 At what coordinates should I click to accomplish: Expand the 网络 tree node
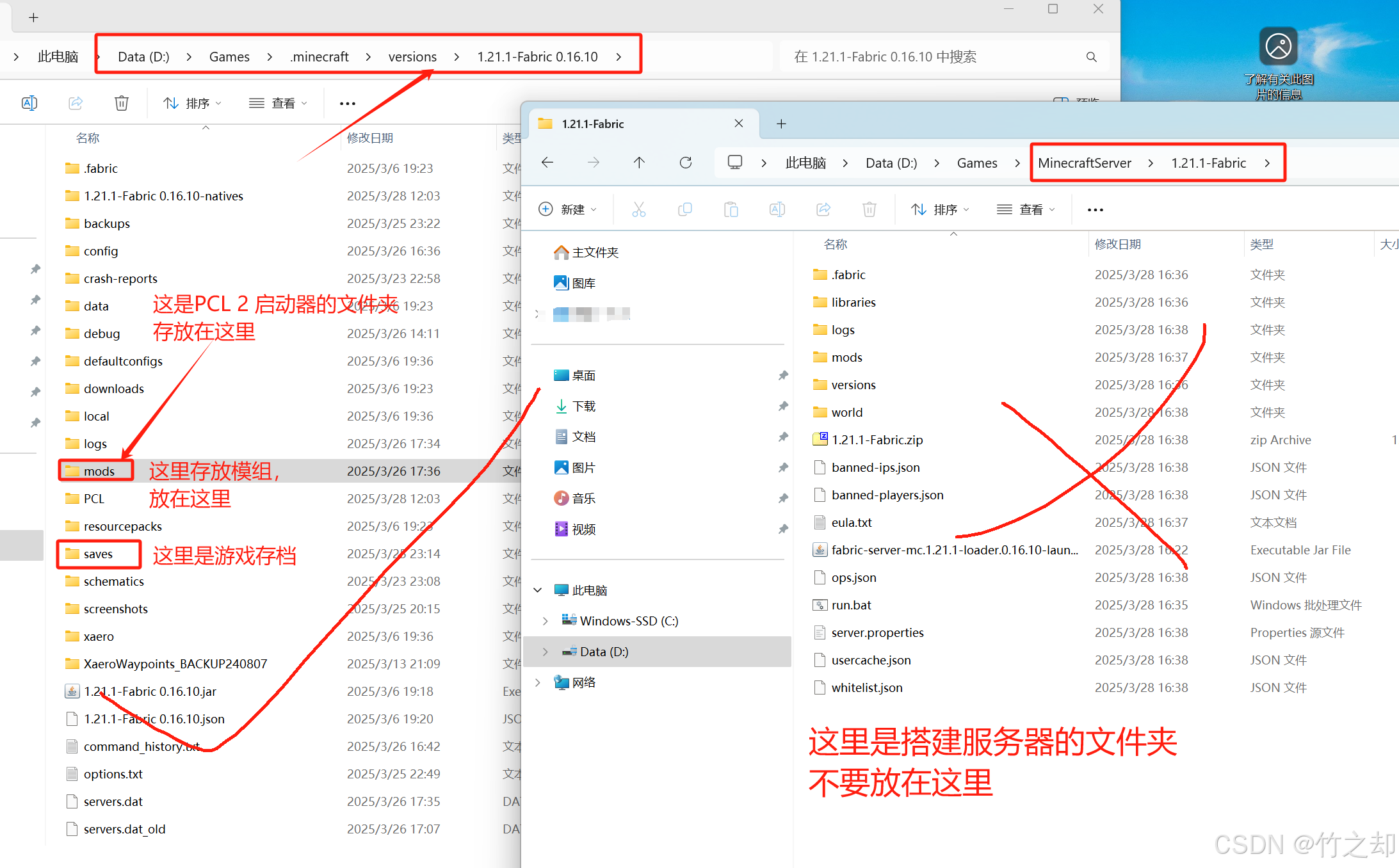(538, 682)
